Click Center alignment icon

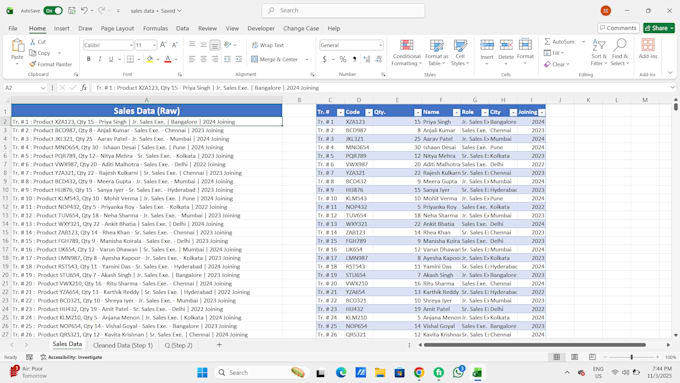203,59
